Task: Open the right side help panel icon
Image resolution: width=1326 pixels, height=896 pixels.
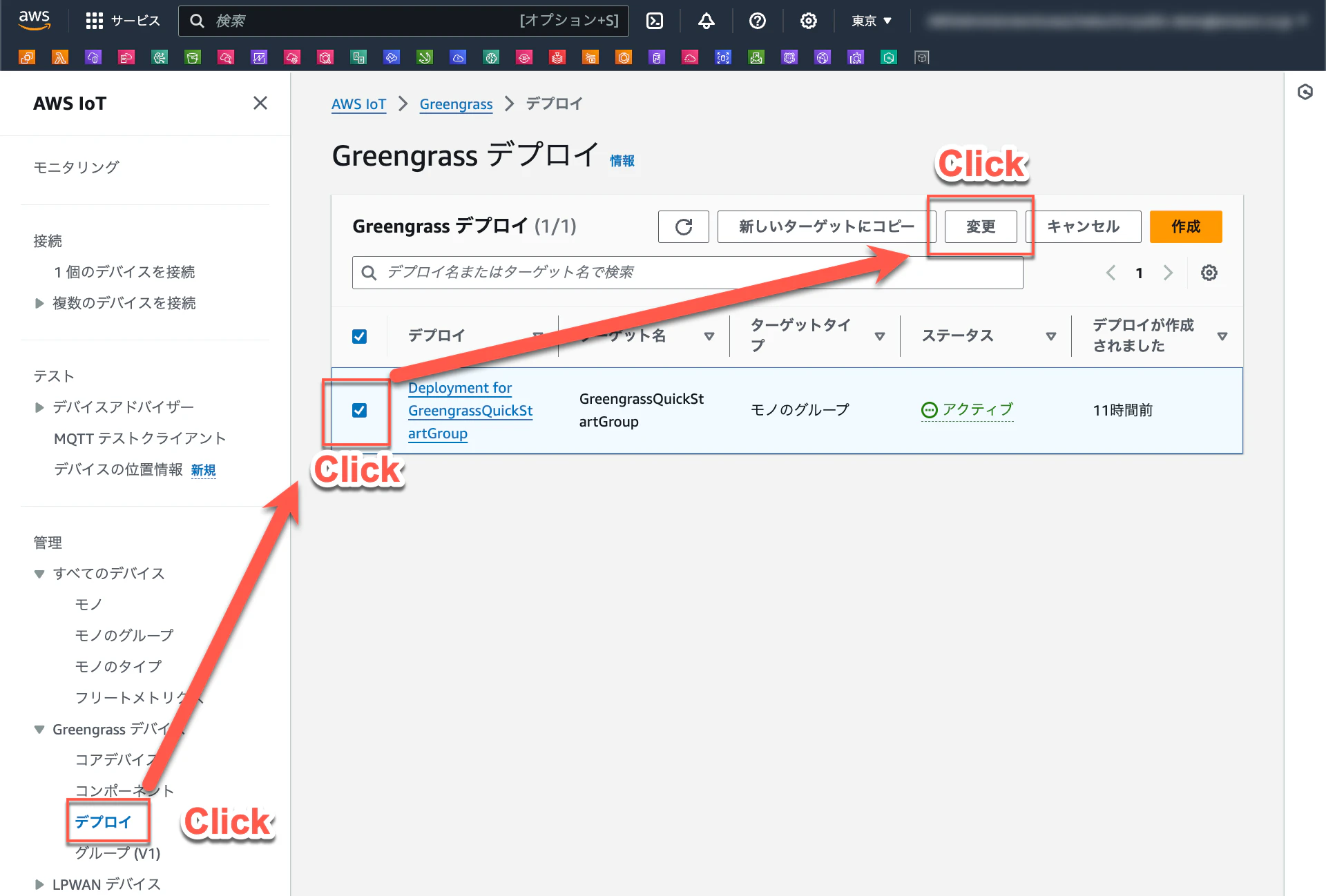Action: tap(1305, 92)
